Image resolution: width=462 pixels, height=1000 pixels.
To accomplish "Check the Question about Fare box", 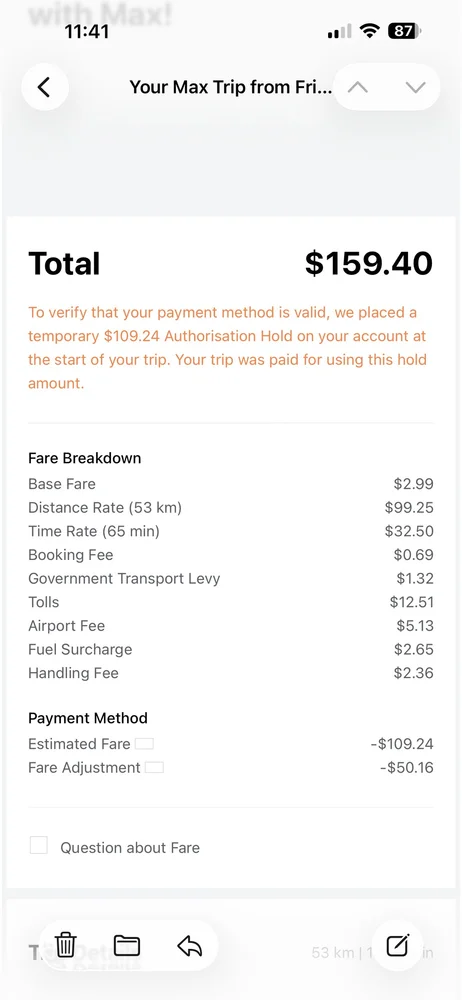I will pyautogui.click(x=39, y=846).
